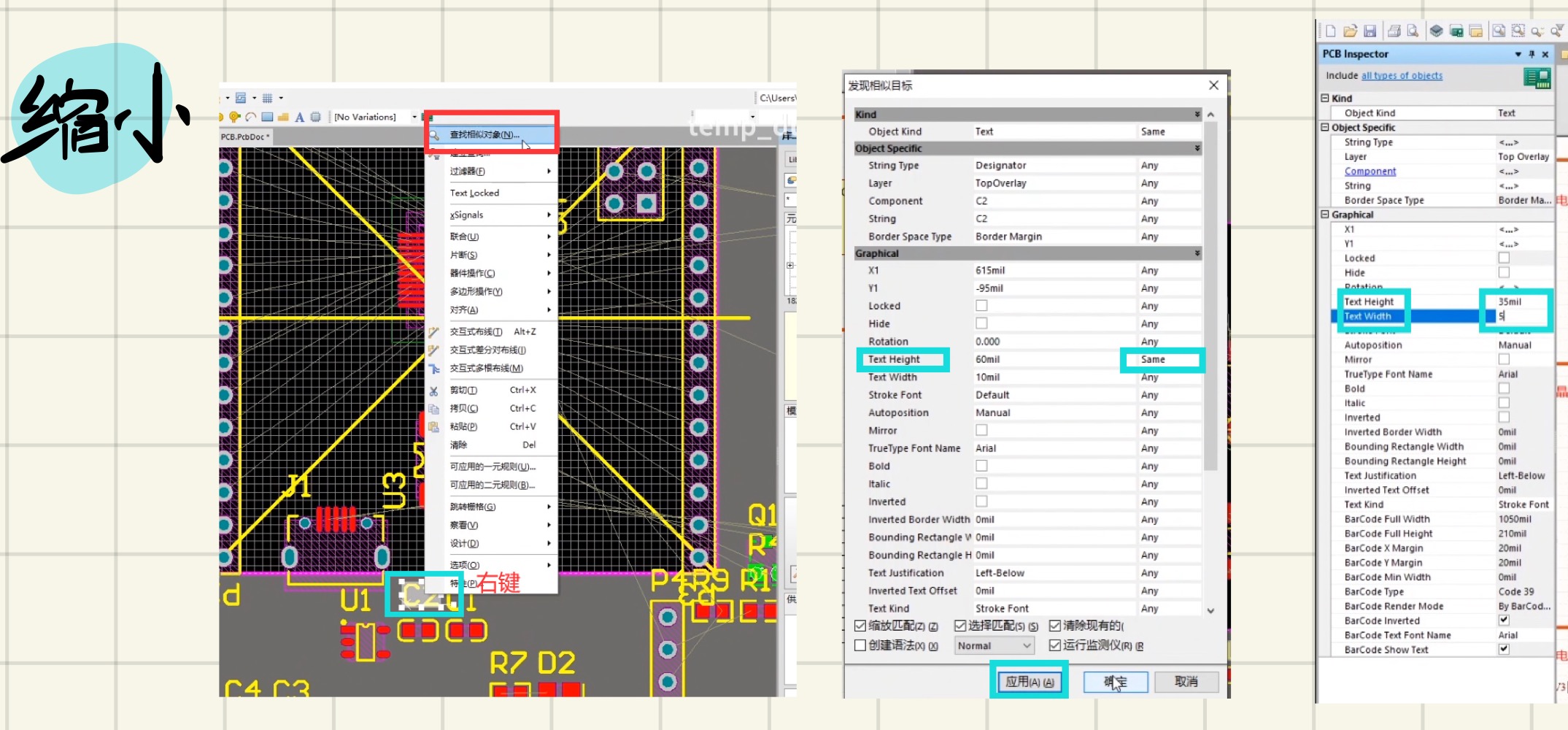Enable the 创建语法(X) checkbox
The height and width of the screenshot is (730, 1568).
860,645
